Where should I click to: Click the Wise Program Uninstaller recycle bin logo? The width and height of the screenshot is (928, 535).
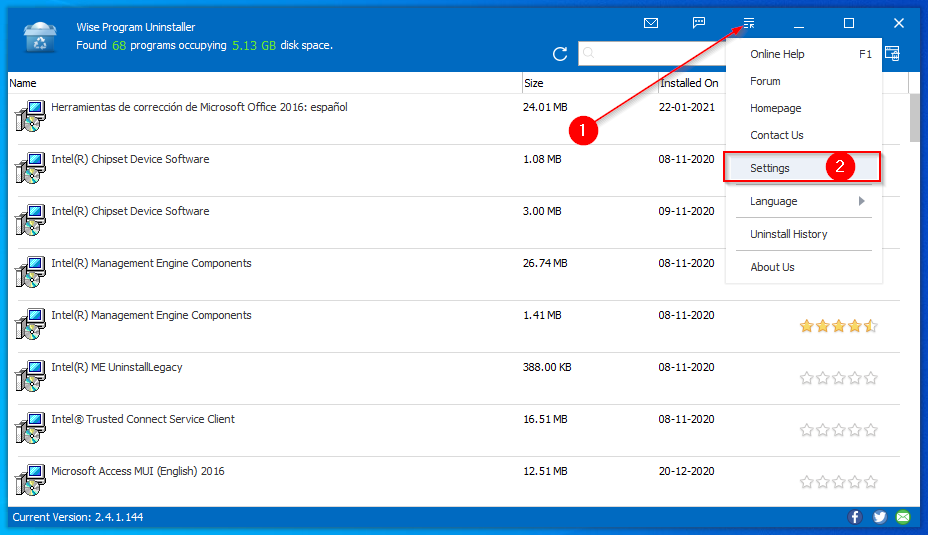click(40, 37)
